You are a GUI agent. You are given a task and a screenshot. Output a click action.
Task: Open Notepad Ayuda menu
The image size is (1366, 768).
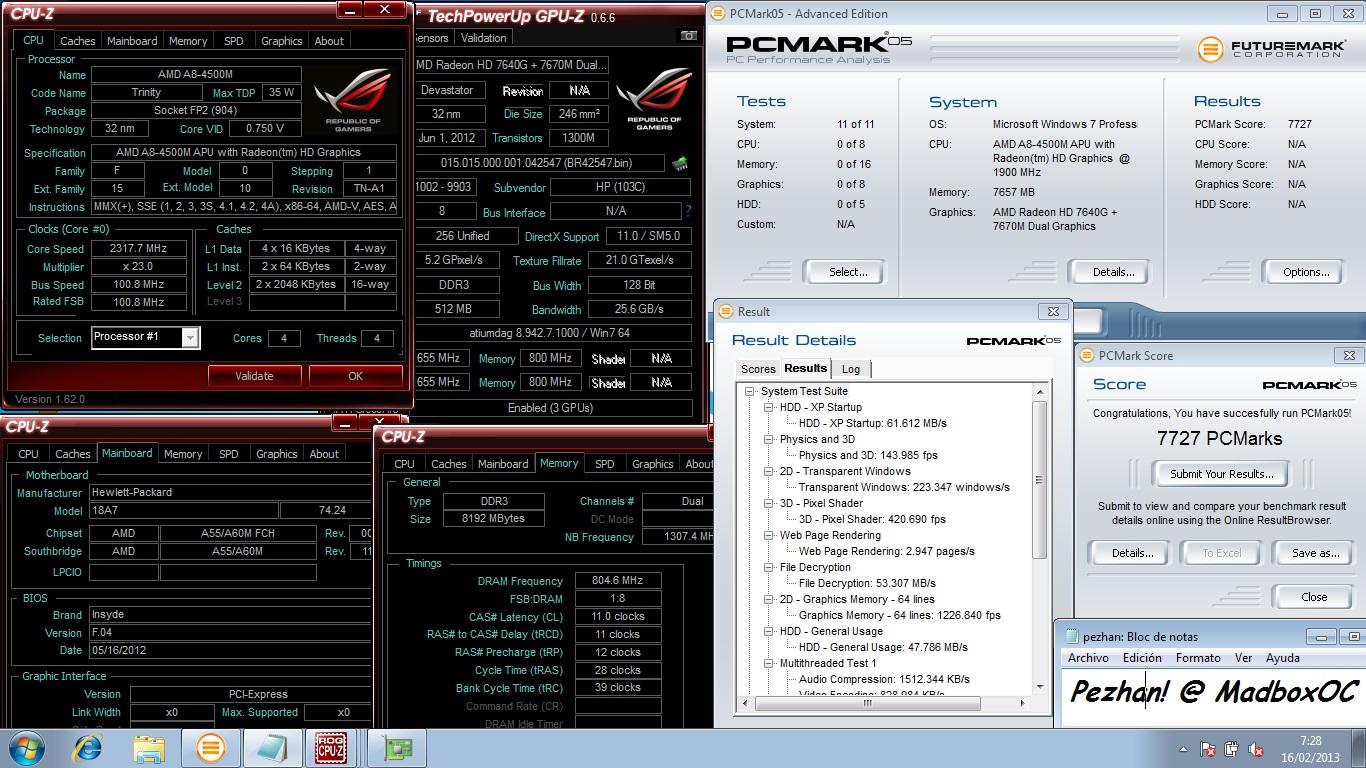coord(1283,658)
